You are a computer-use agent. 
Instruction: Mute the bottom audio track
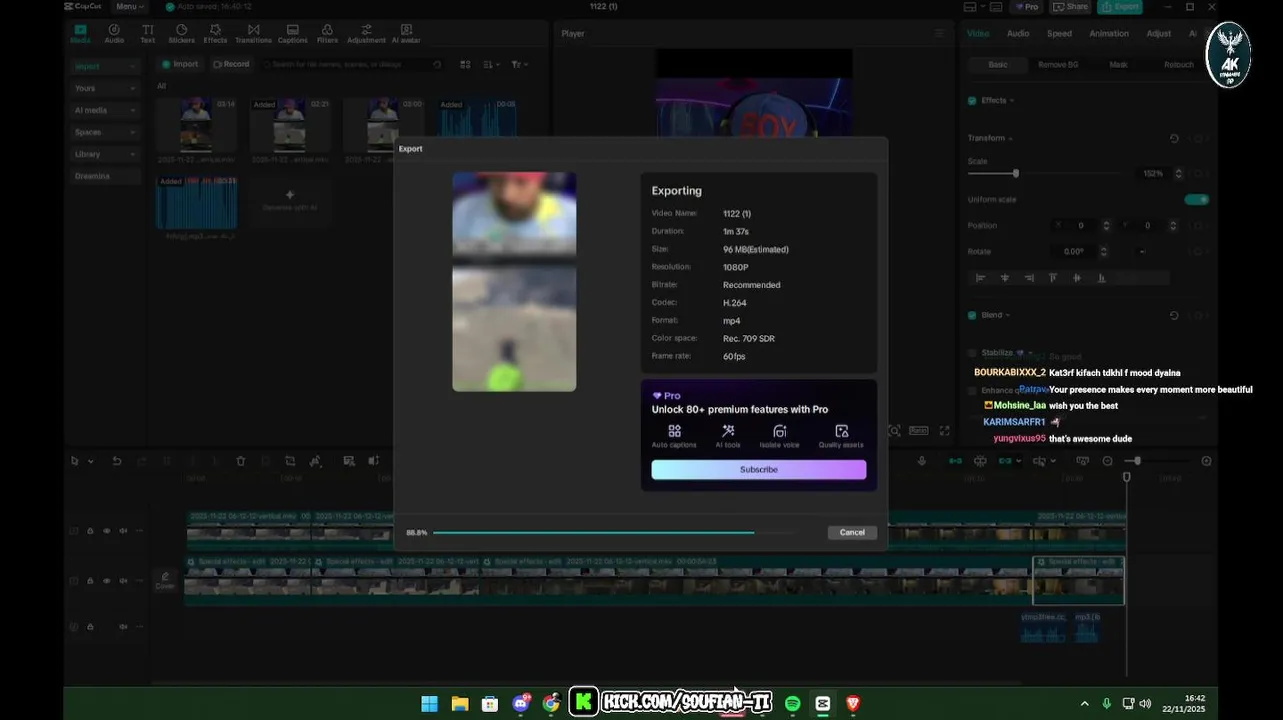123,627
